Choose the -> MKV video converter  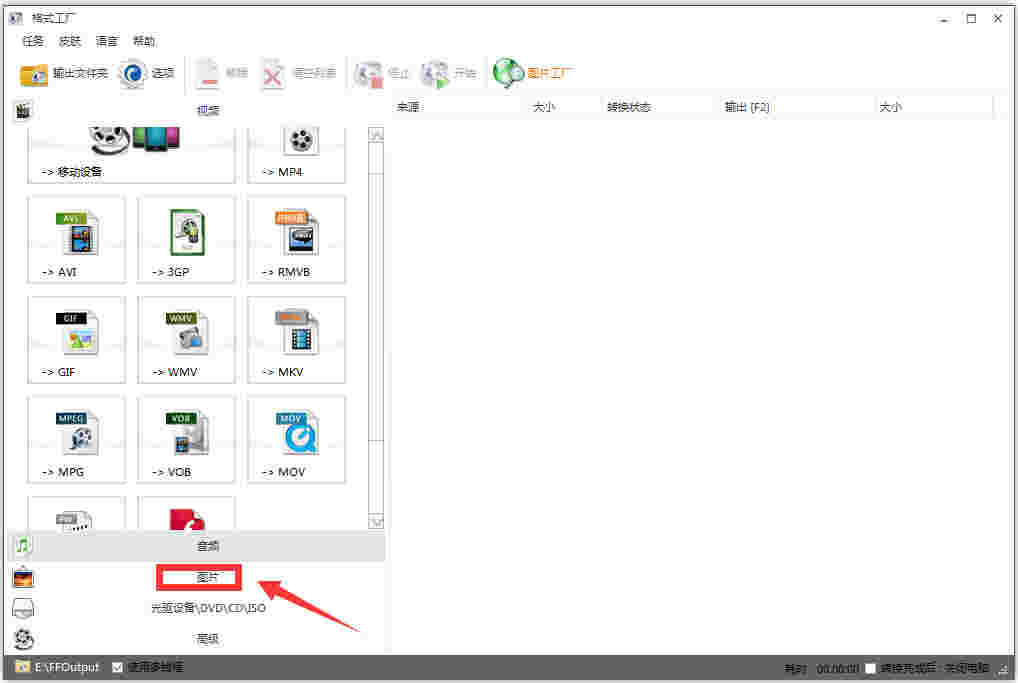[297, 340]
